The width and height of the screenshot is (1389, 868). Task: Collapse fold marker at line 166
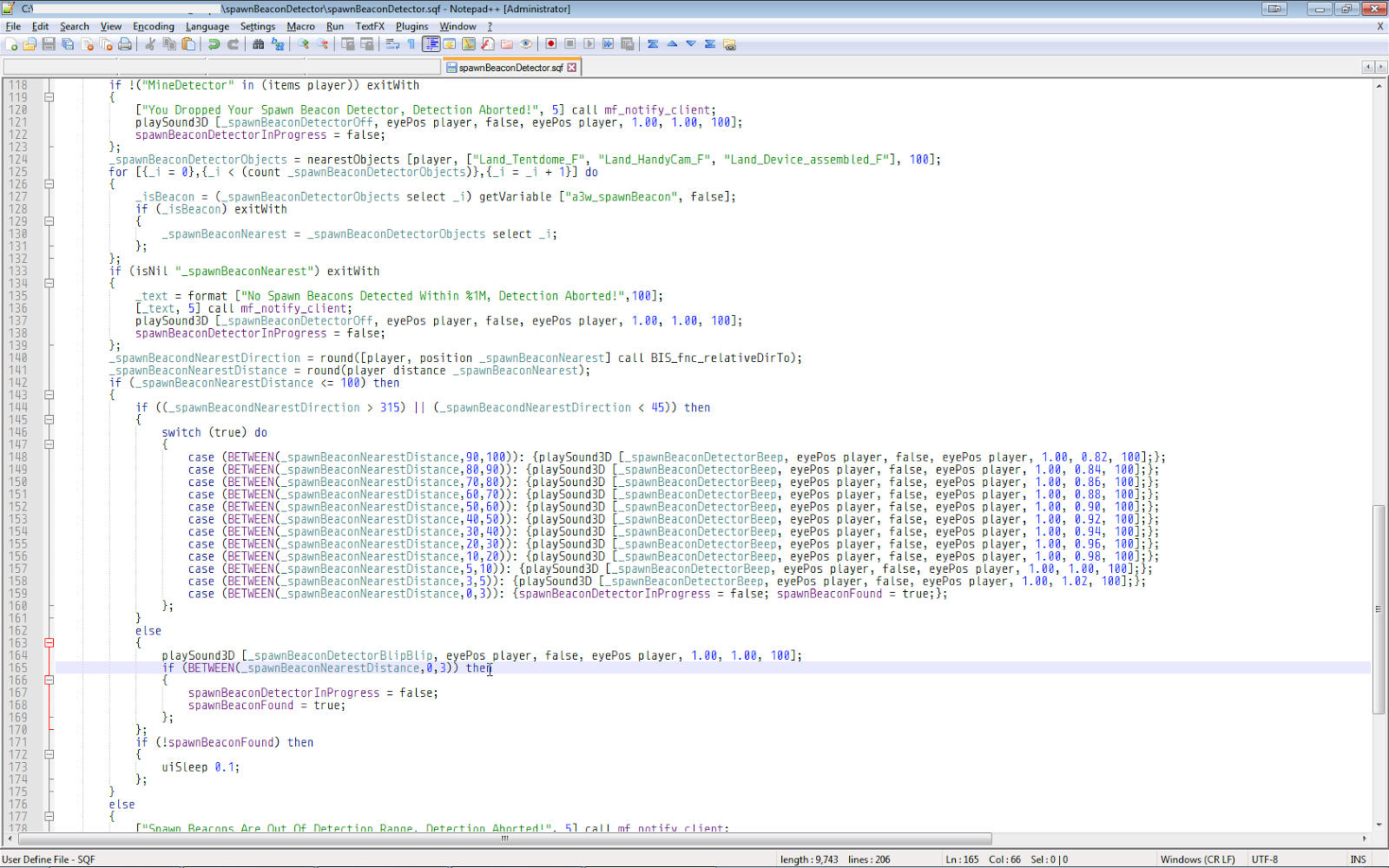pos(49,681)
